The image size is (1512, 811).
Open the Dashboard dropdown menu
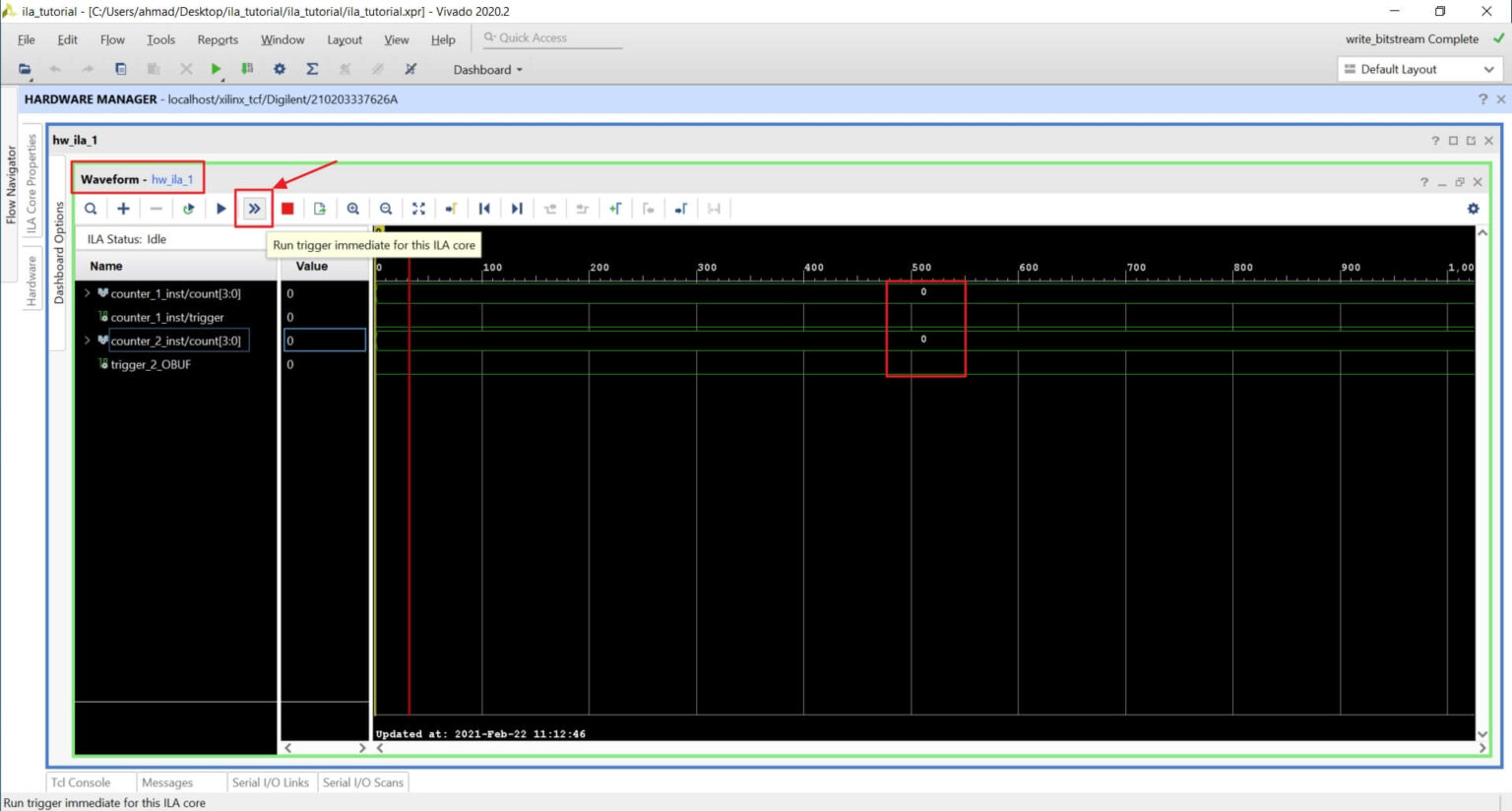click(x=487, y=70)
